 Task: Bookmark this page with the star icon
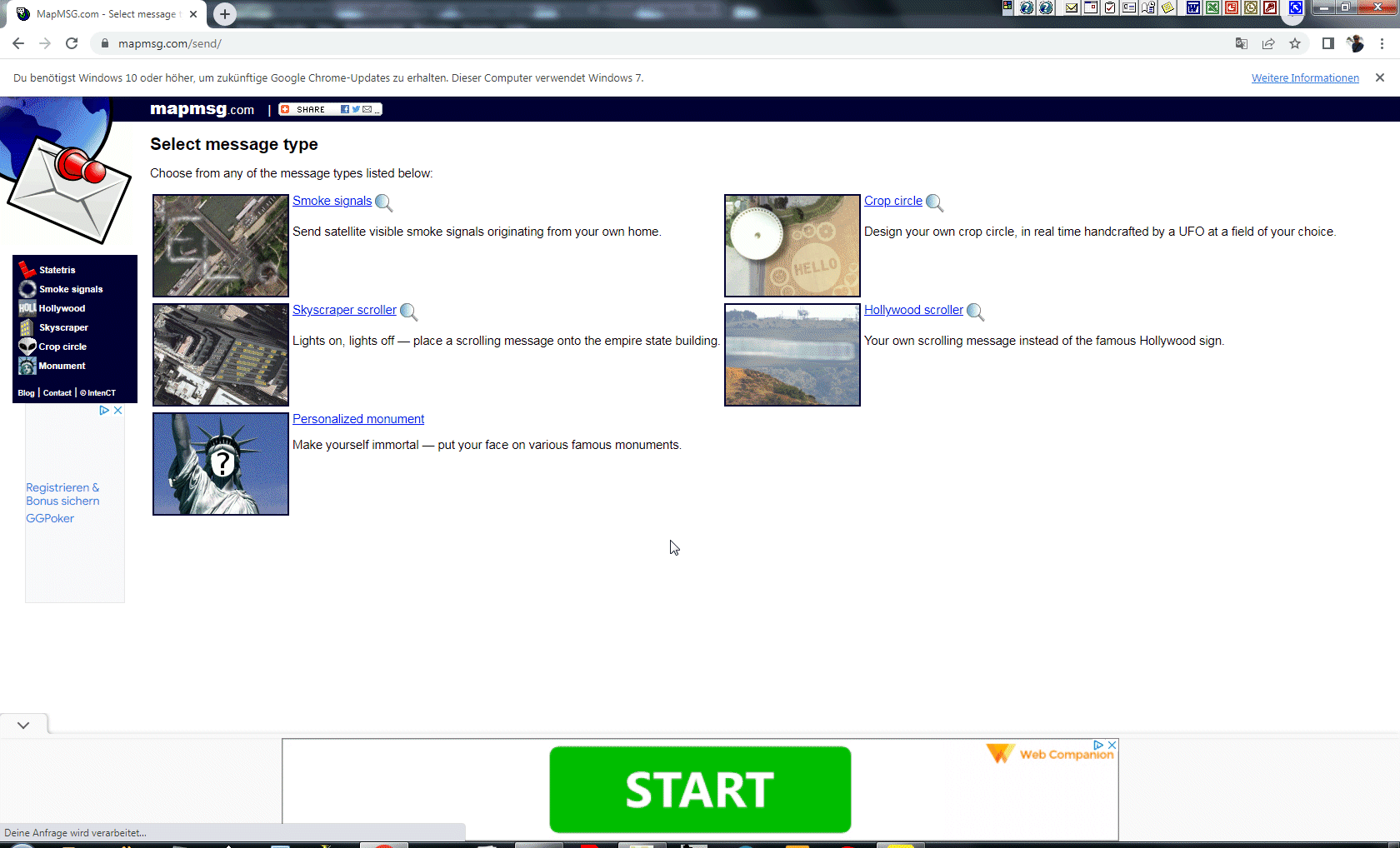(1295, 43)
